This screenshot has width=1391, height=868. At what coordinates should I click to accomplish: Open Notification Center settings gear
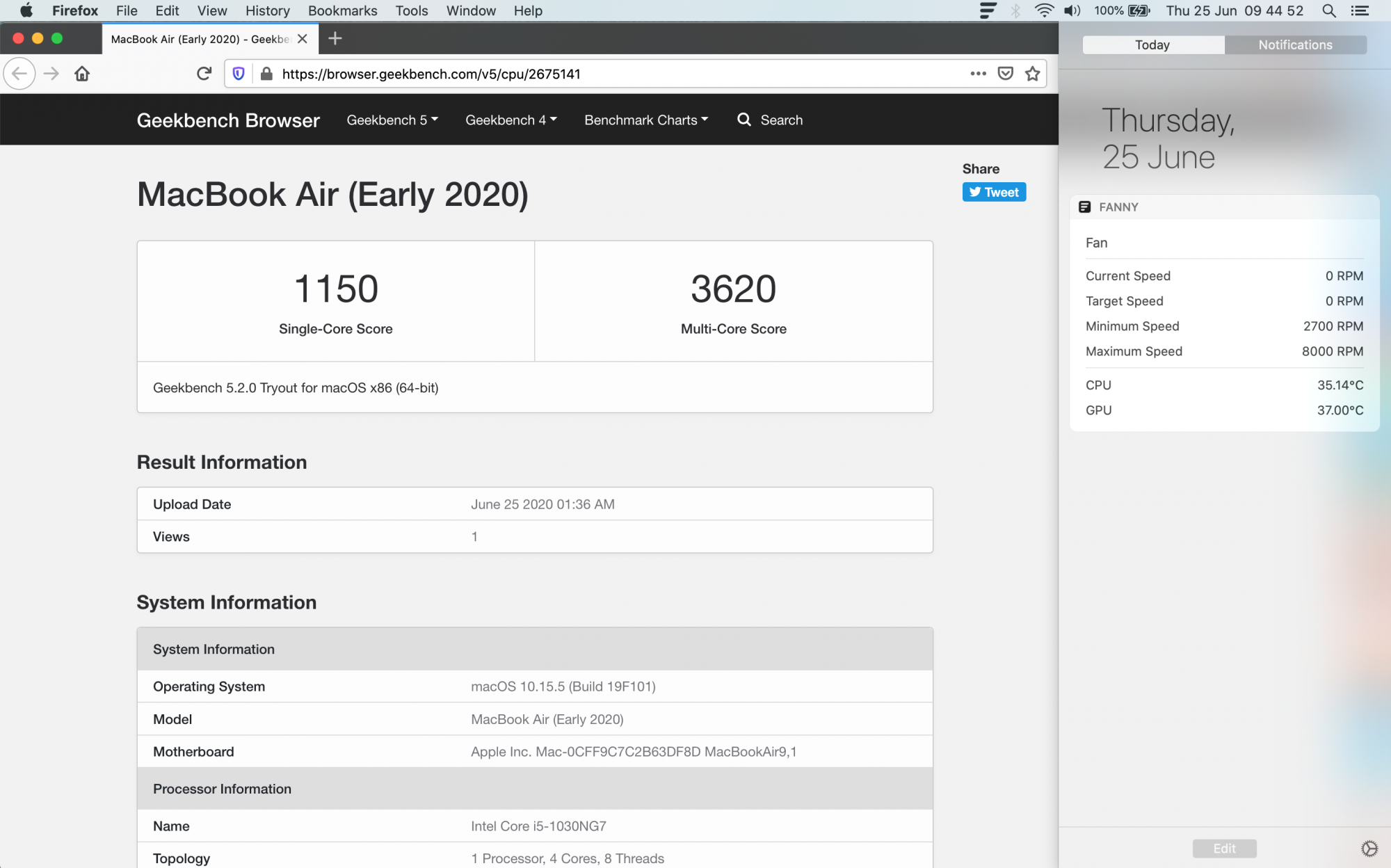(1369, 848)
